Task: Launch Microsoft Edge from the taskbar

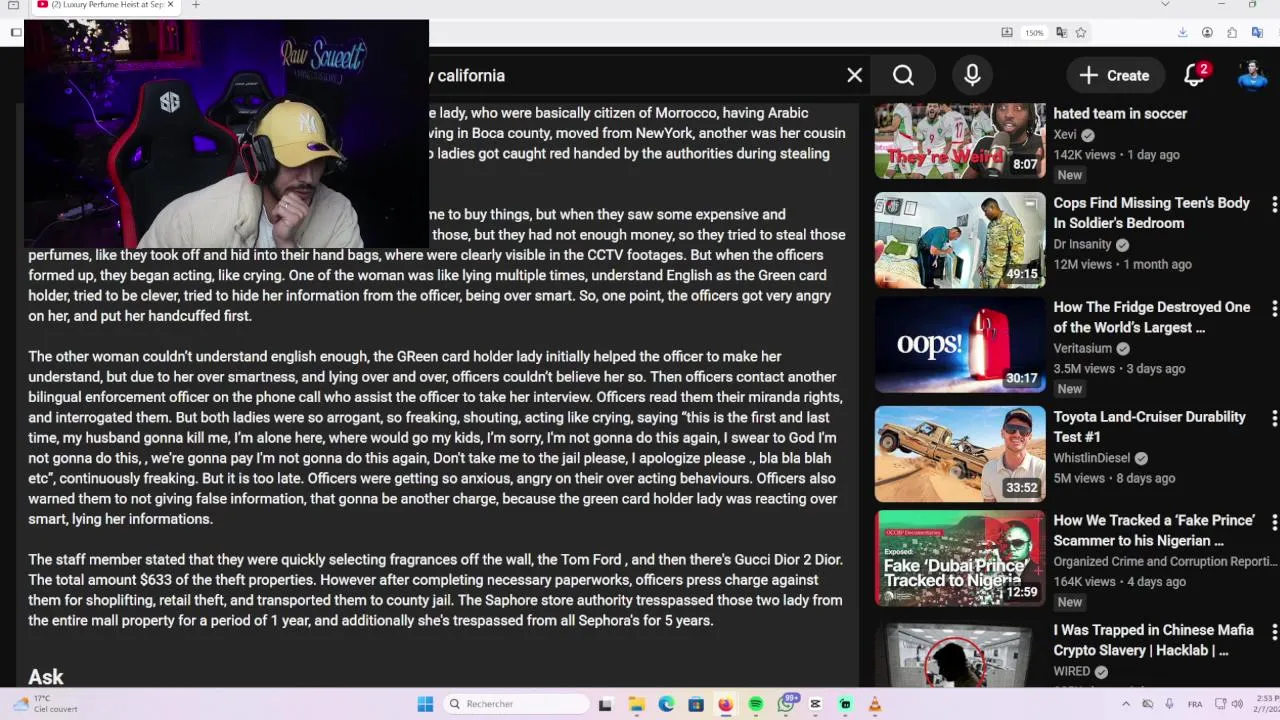Action: point(666,704)
